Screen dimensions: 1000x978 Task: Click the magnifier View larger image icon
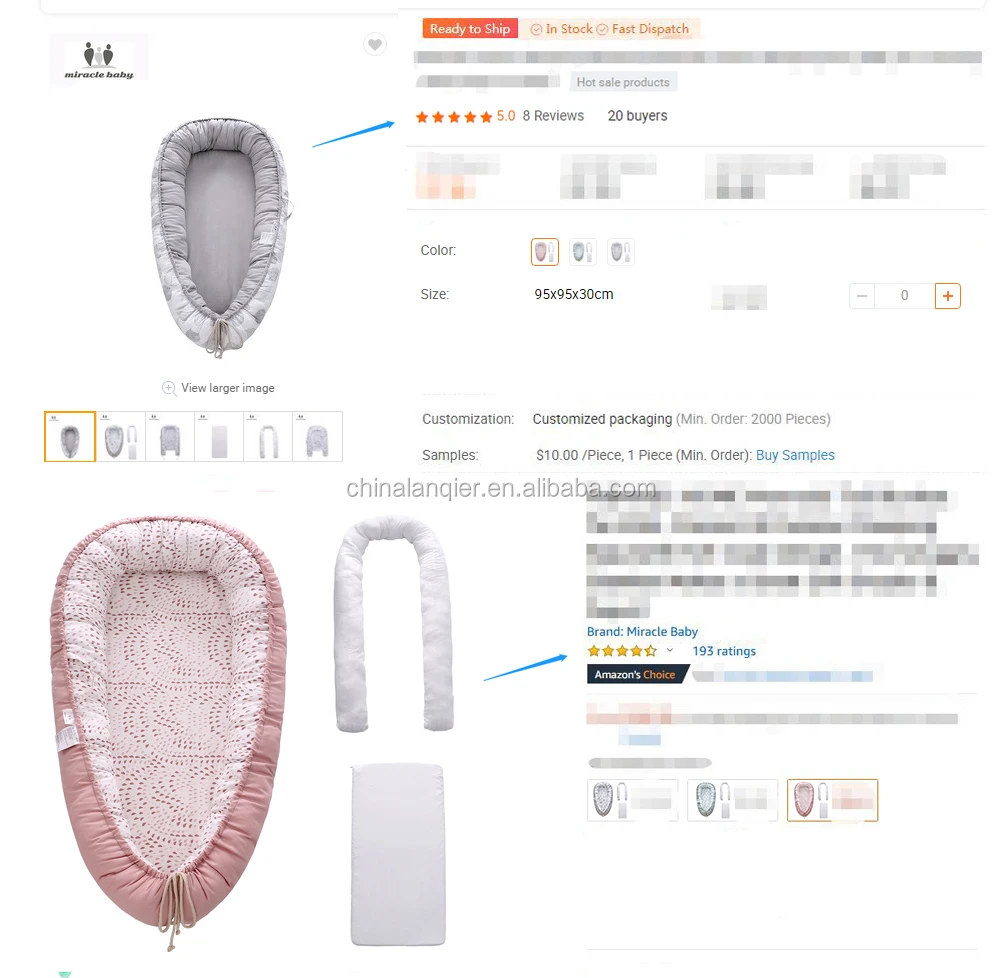(x=170, y=388)
